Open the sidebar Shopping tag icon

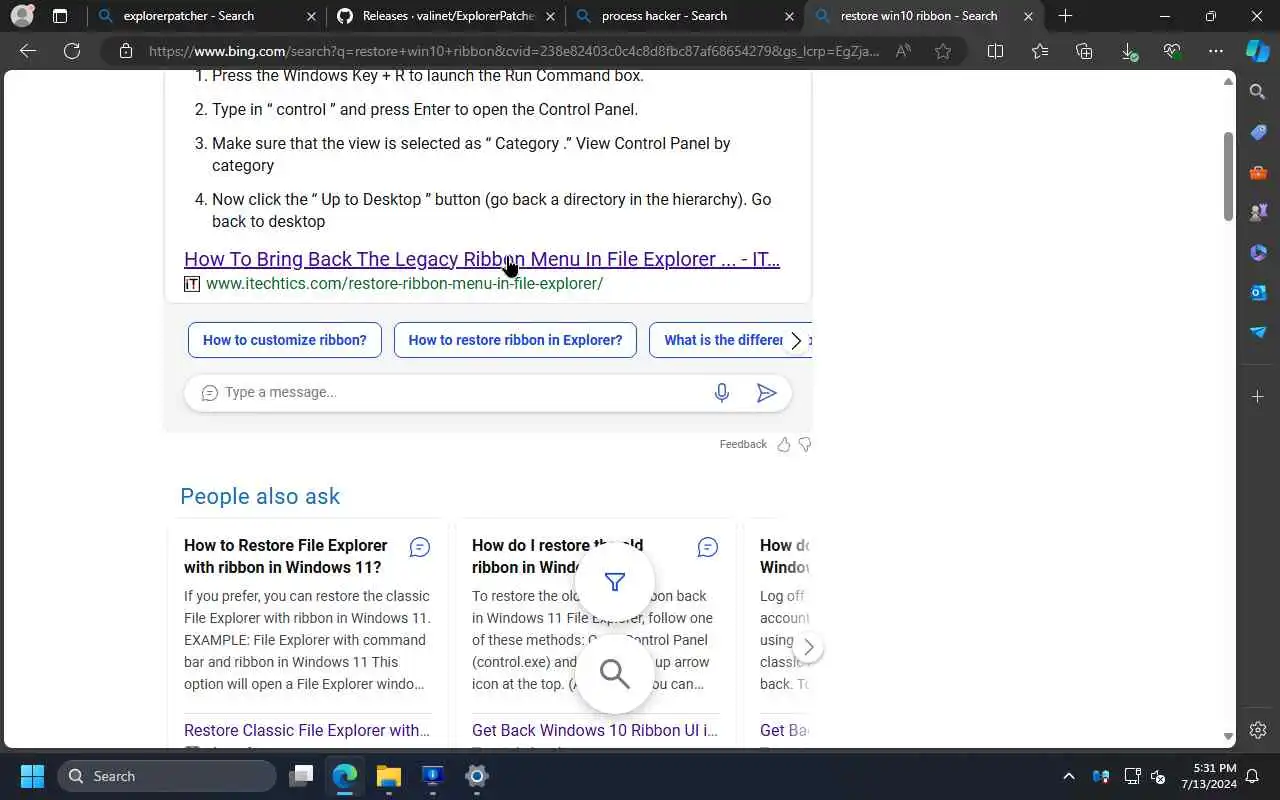click(1258, 132)
